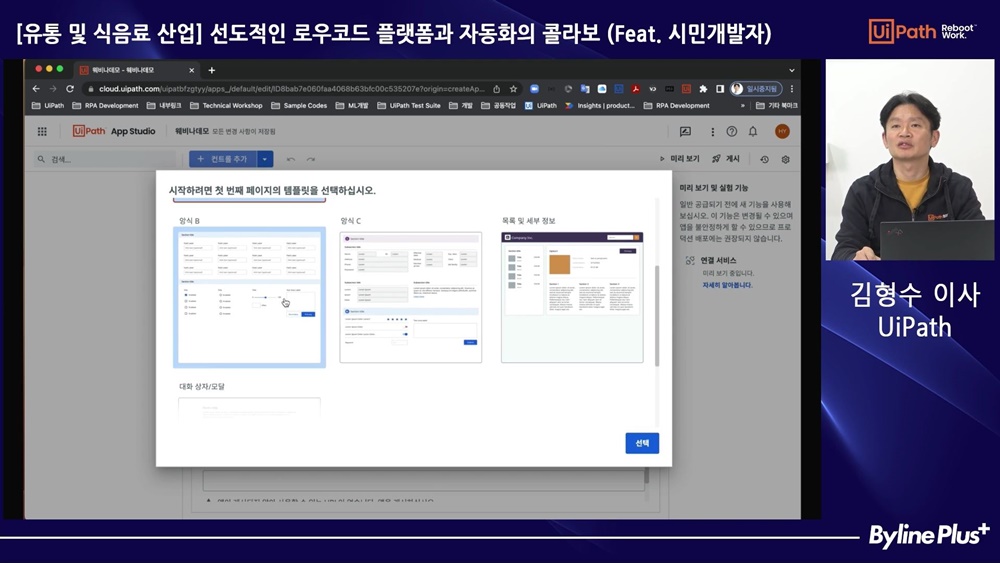The width and height of the screenshot is (1000, 563).
Task: Open the RPA Development bookmark folder
Action: (x=105, y=106)
